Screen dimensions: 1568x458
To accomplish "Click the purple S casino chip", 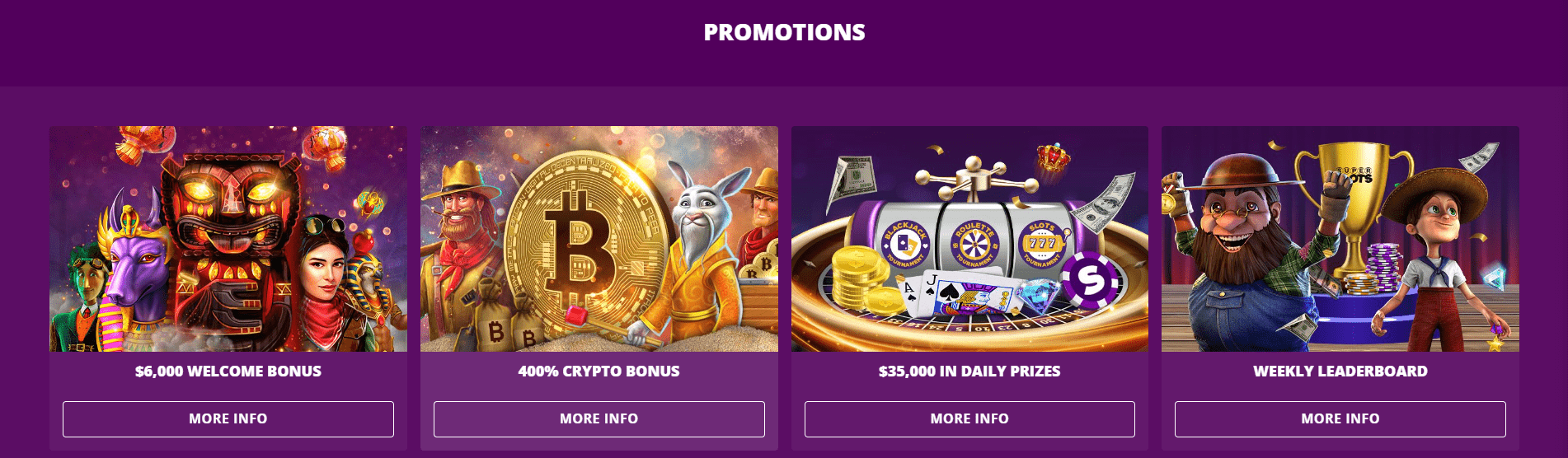I will tap(1090, 281).
